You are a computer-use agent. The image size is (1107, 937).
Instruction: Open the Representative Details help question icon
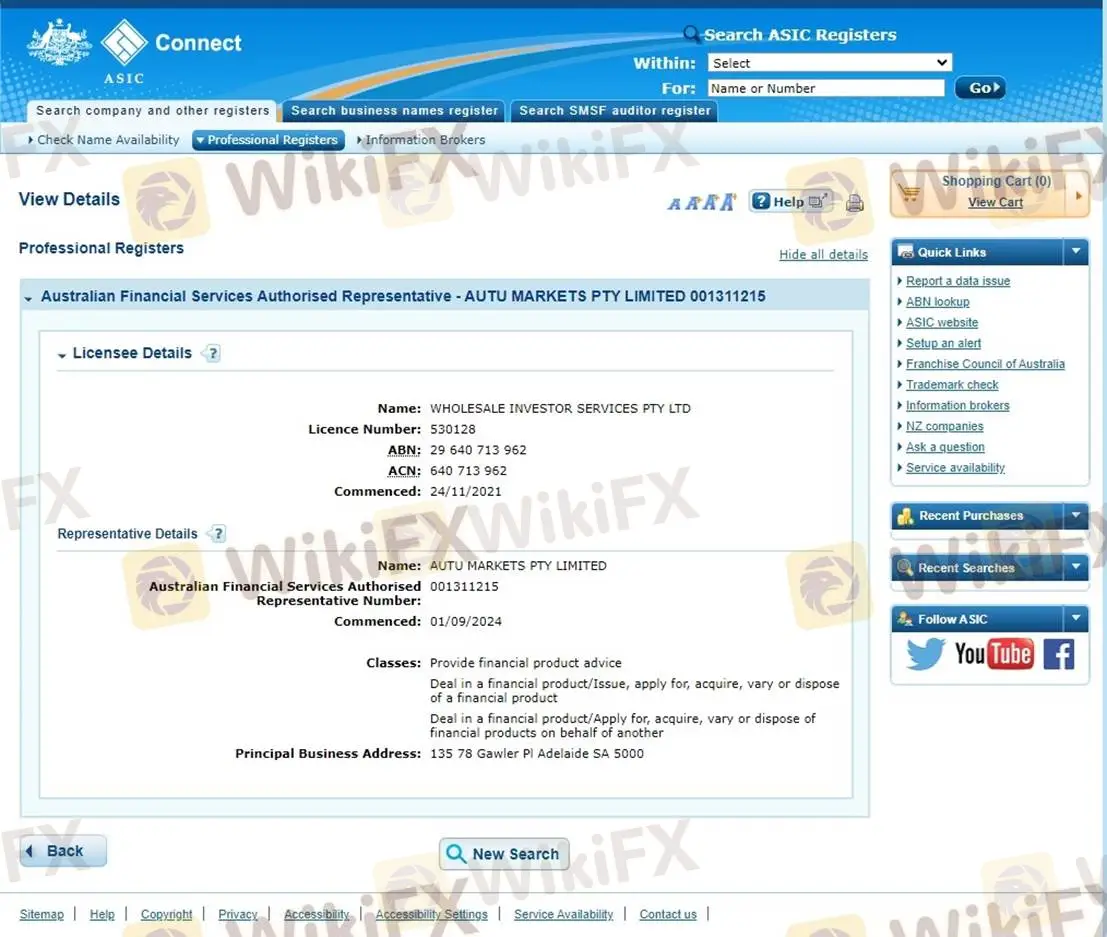tap(218, 534)
